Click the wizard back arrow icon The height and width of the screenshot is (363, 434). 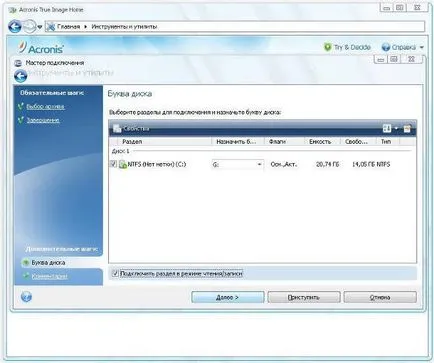[21, 76]
